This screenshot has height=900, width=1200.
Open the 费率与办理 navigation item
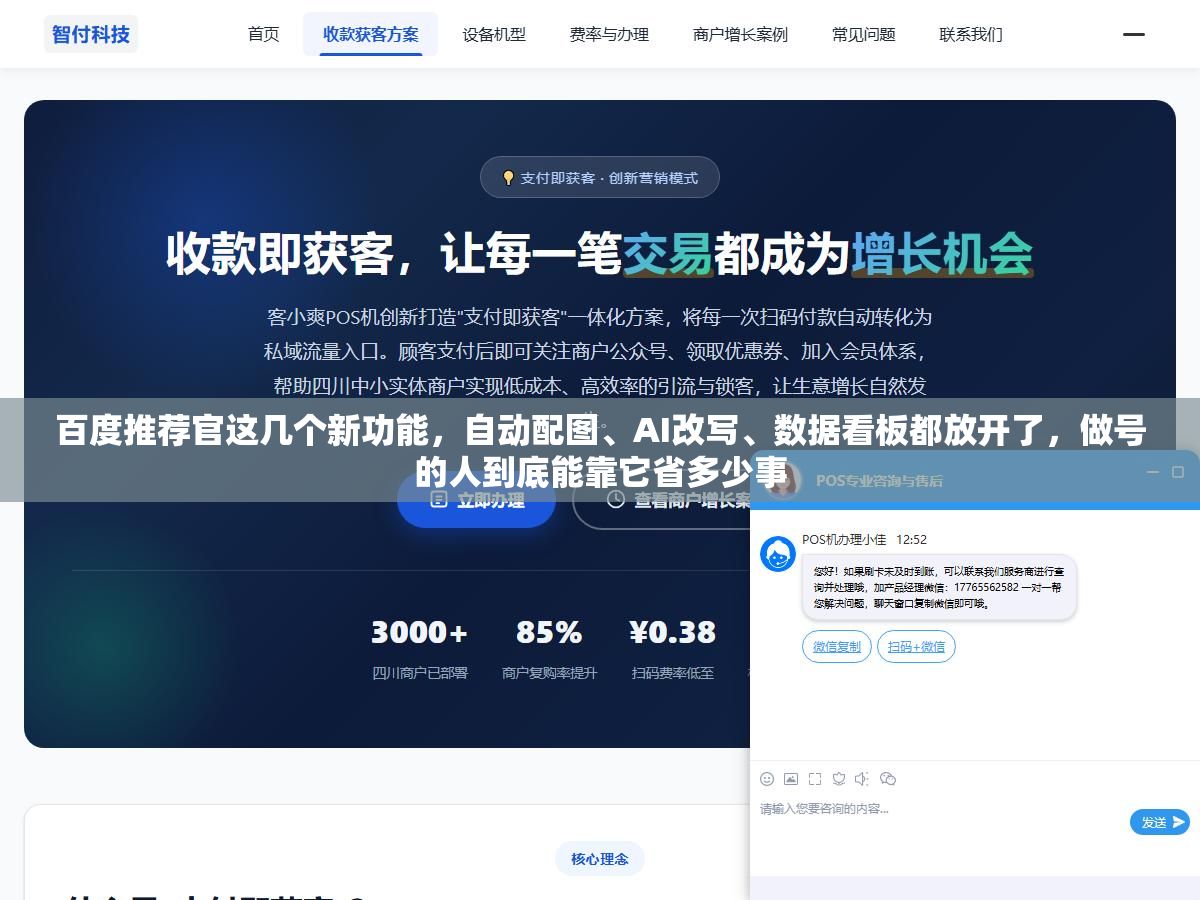[609, 34]
